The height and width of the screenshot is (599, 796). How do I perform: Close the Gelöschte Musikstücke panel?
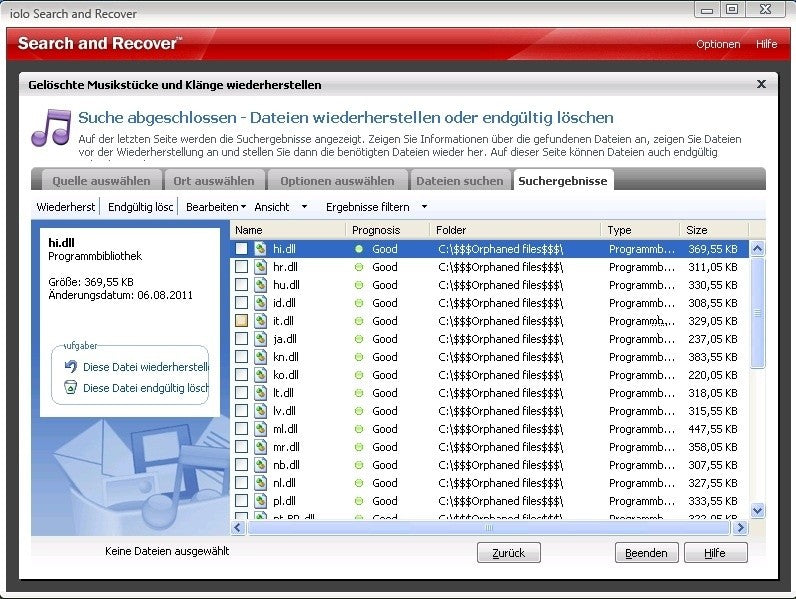[x=761, y=84]
